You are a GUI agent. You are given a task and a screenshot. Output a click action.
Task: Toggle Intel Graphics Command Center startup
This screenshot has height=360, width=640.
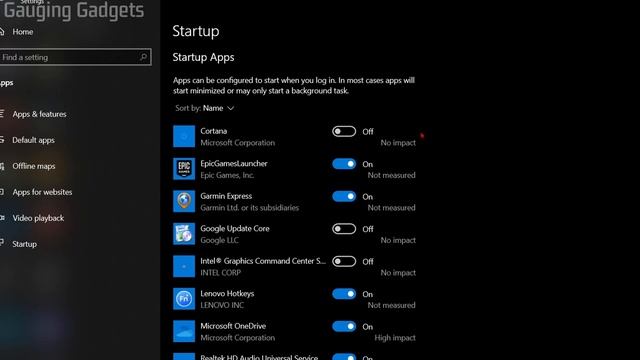344,261
